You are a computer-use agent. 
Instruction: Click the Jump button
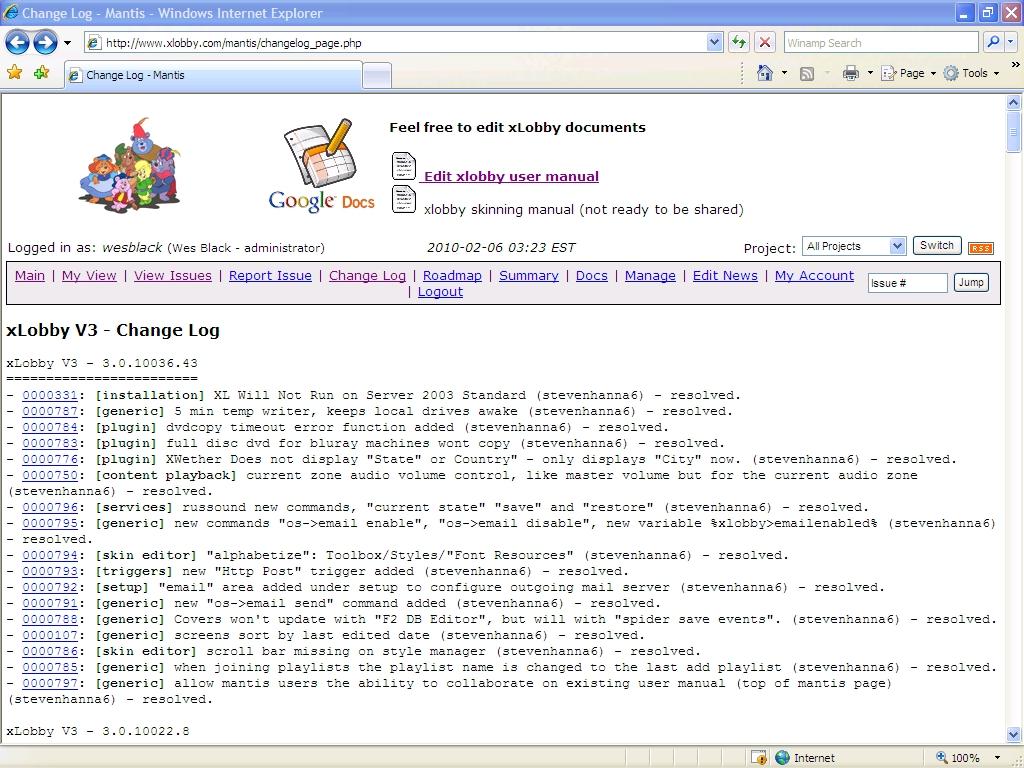tap(971, 282)
